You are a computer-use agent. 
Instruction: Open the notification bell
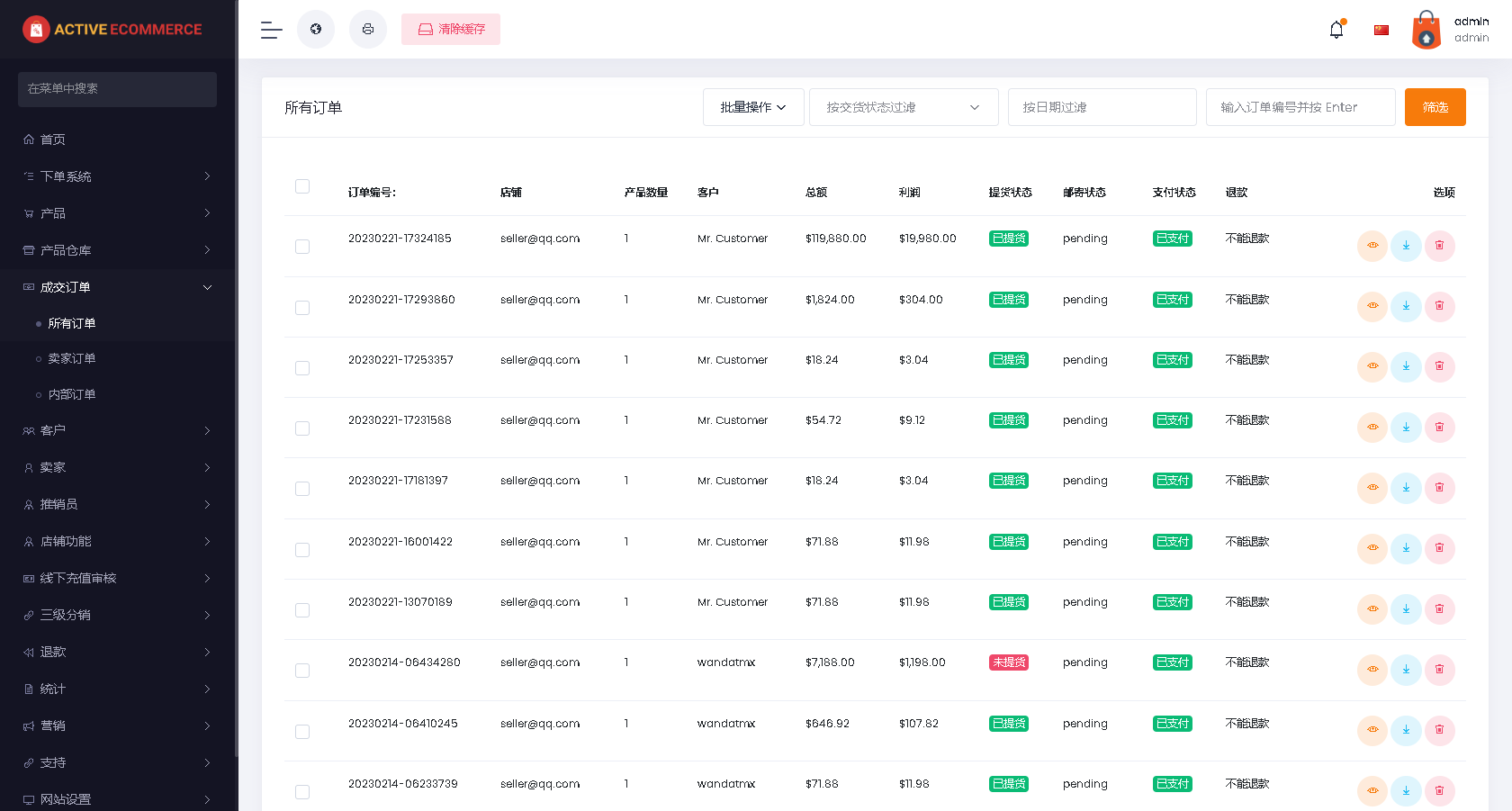1336,30
